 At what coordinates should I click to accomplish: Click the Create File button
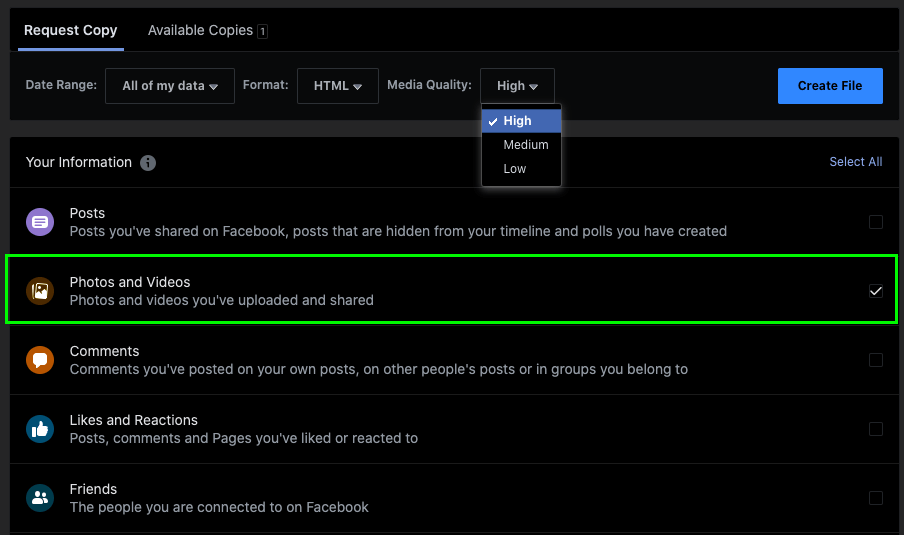830,86
